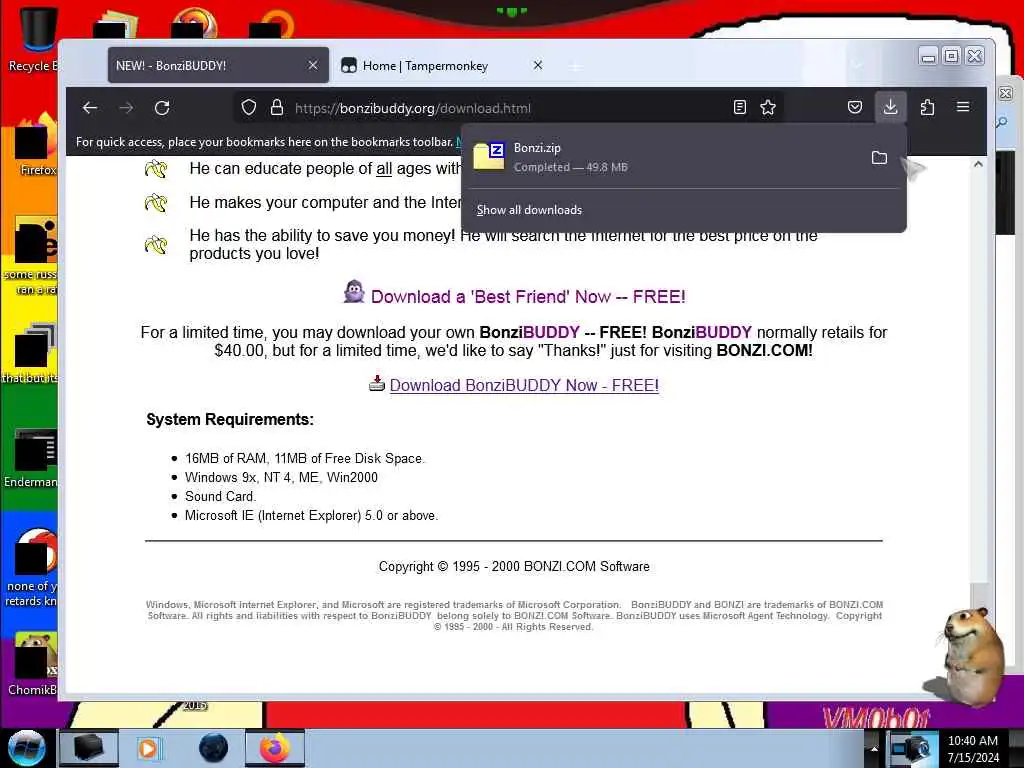Image resolution: width=1024 pixels, height=768 pixels.
Task: Select the Enderman desktop icon
Action: point(31,457)
